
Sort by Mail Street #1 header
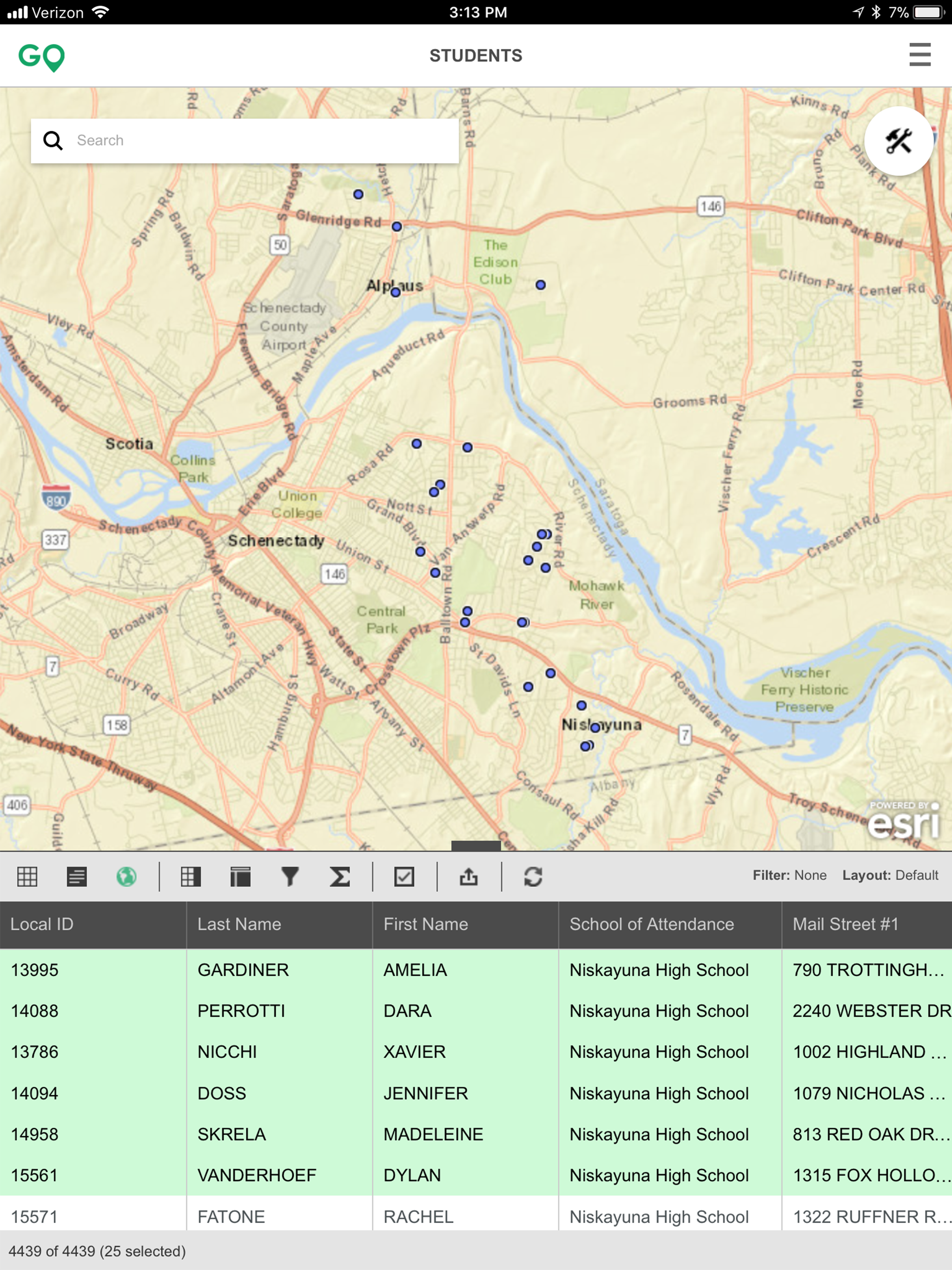point(867,924)
